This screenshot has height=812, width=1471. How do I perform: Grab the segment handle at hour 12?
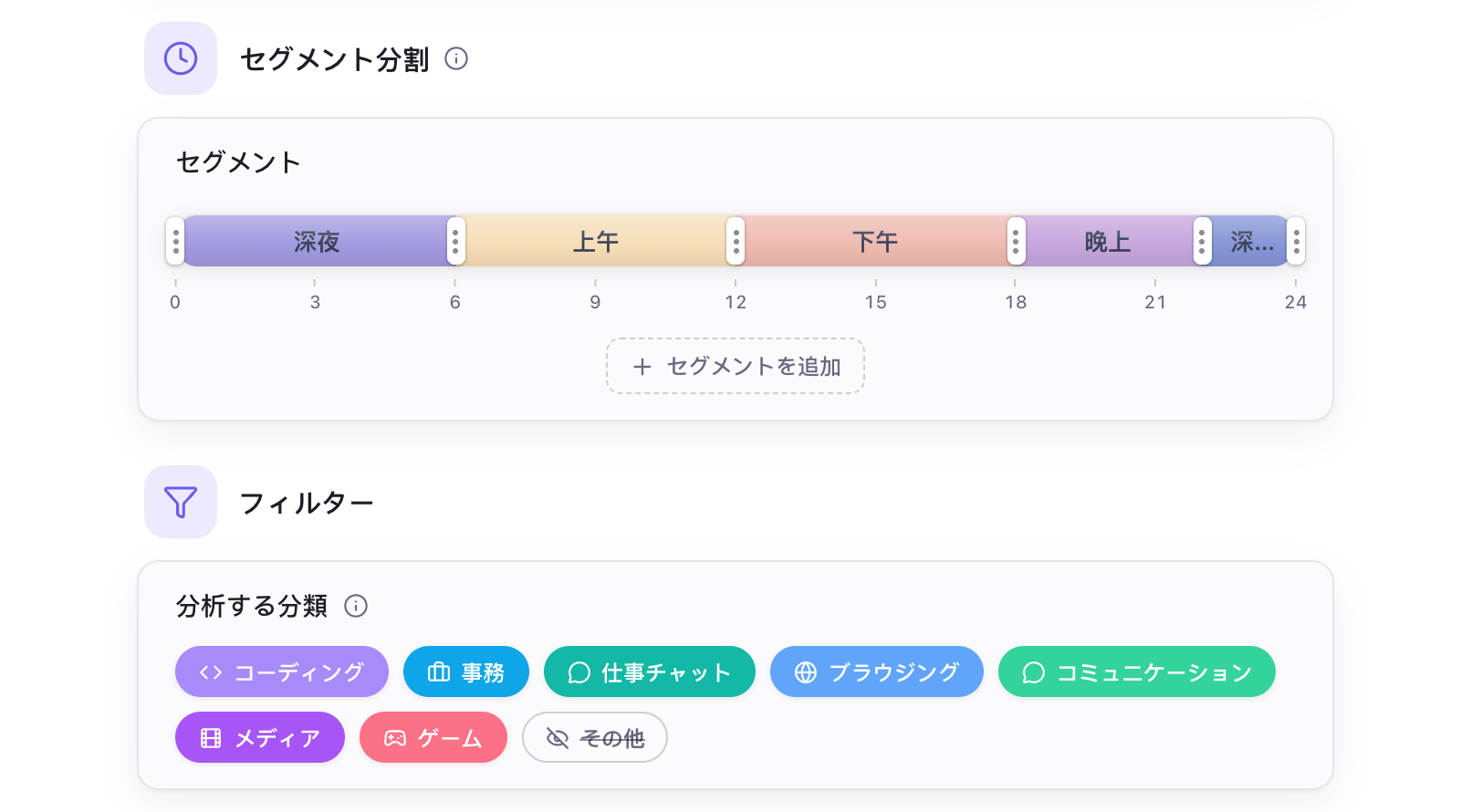735,241
